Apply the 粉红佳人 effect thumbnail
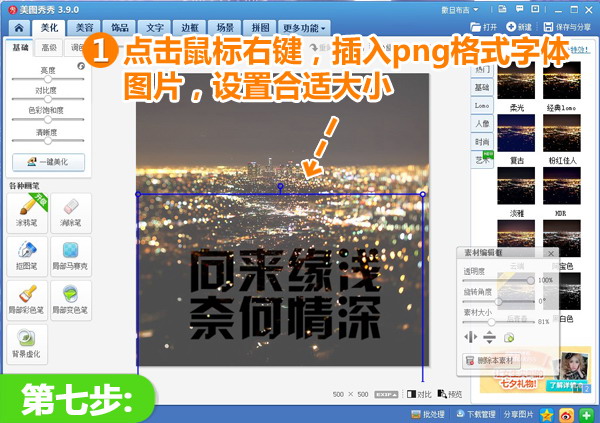This screenshot has height=423, width=600. point(562,133)
